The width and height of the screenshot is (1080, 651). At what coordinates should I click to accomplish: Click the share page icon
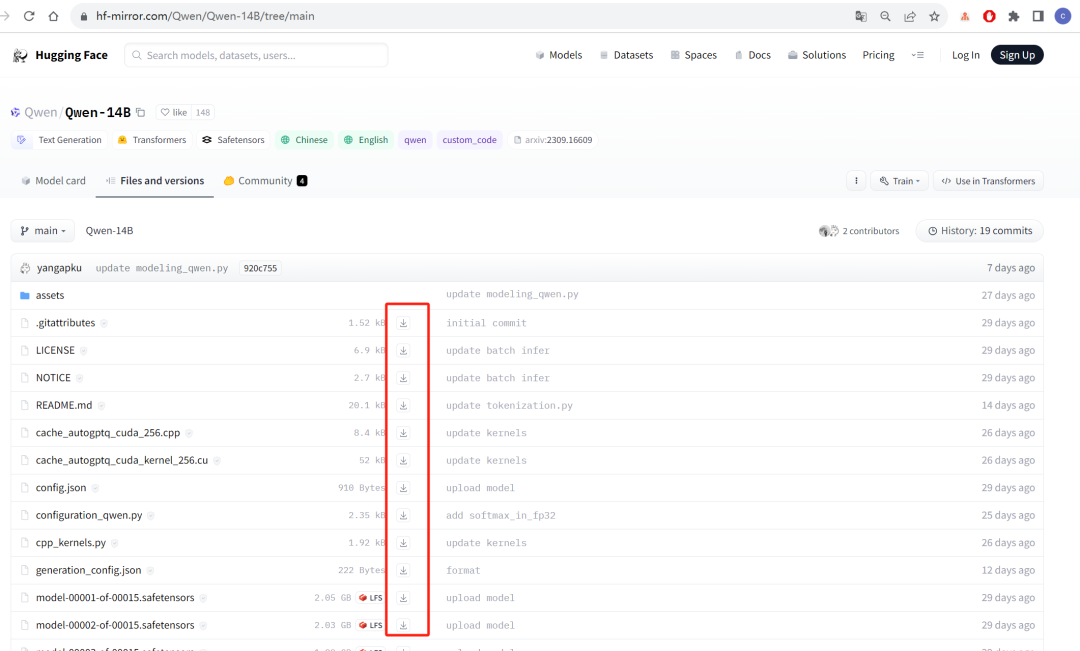[910, 16]
